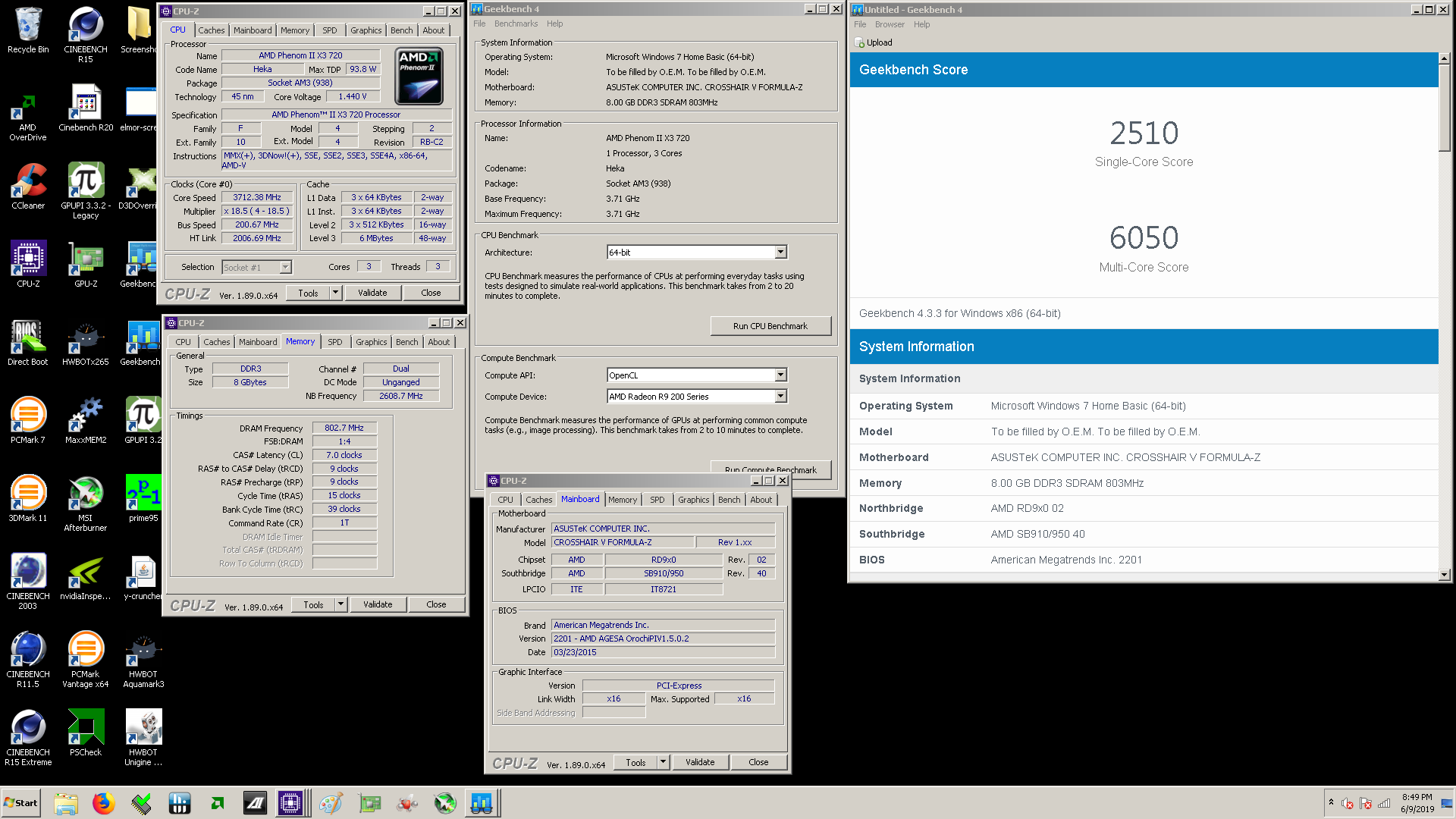1456x819 pixels.
Task: Click Validate in the CPU-Z Mainboard window
Action: pos(700,762)
